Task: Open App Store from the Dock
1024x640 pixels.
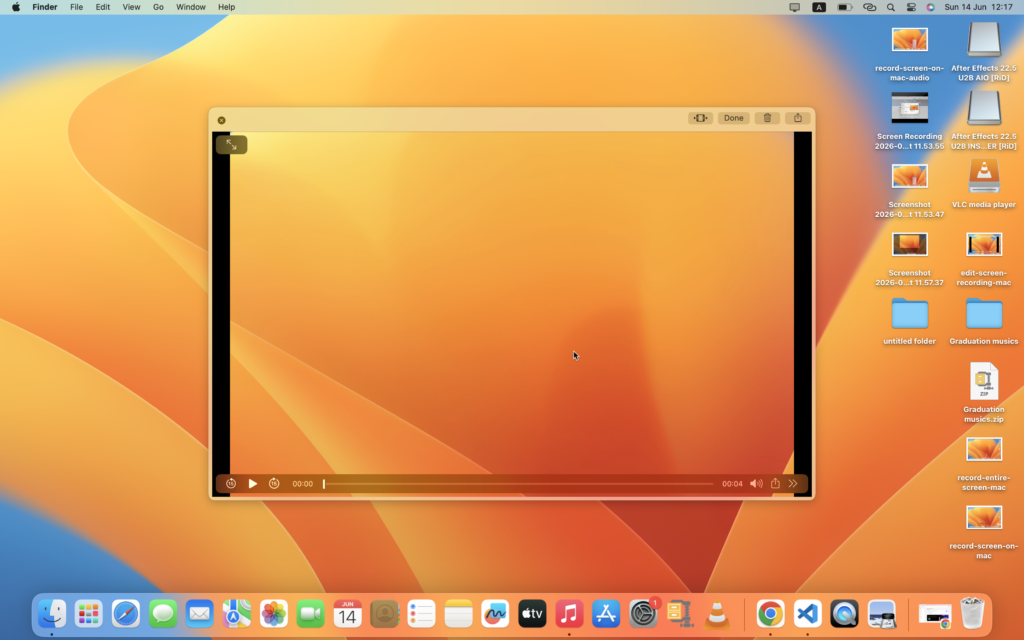Action: point(606,614)
